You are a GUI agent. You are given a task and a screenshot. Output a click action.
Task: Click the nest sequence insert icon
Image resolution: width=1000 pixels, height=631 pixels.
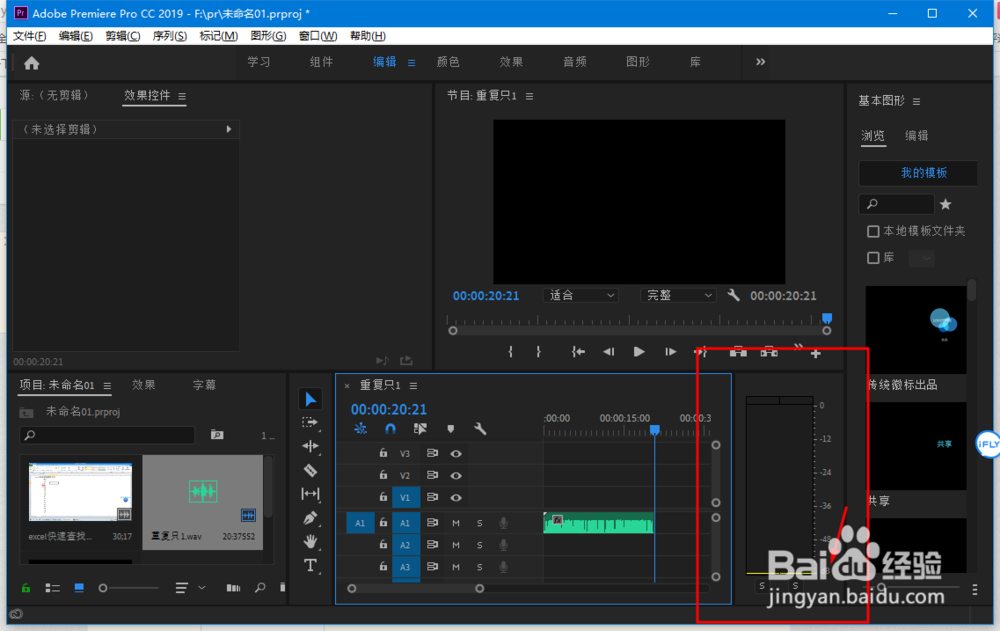coord(360,429)
